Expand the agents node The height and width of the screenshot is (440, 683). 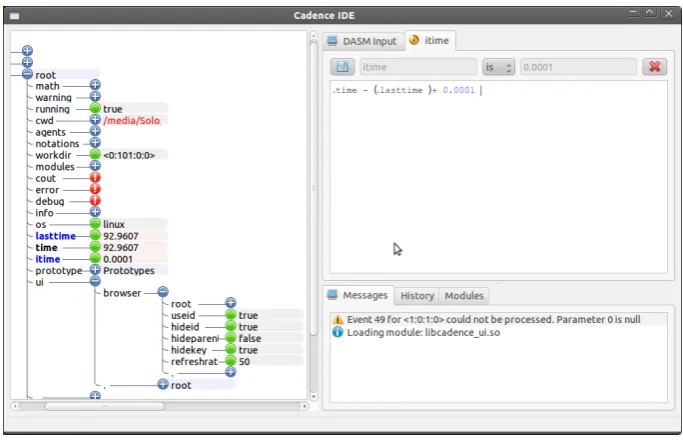(x=95, y=131)
